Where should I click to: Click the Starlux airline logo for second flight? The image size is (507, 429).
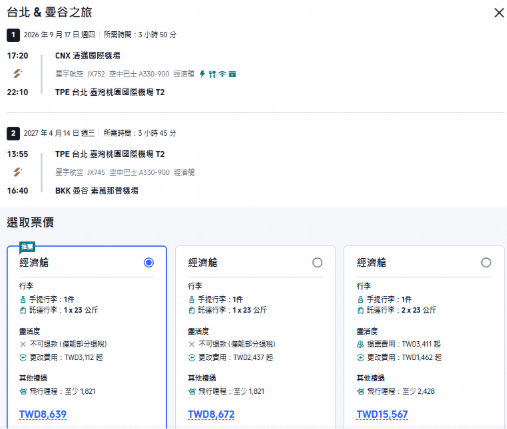click(x=17, y=172)
